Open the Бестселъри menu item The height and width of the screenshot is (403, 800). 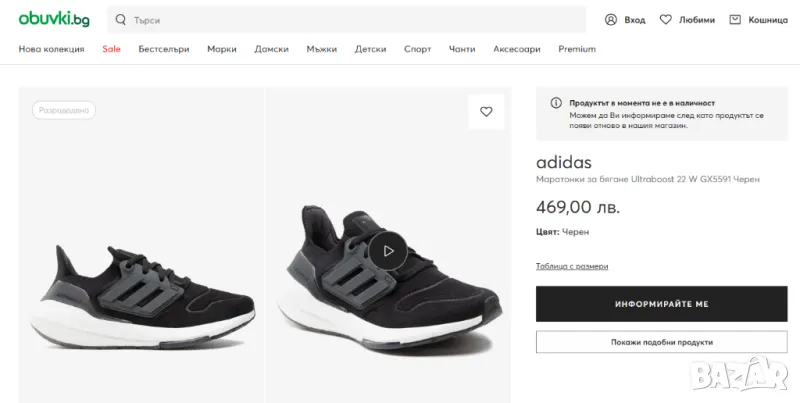coord(163,49)
